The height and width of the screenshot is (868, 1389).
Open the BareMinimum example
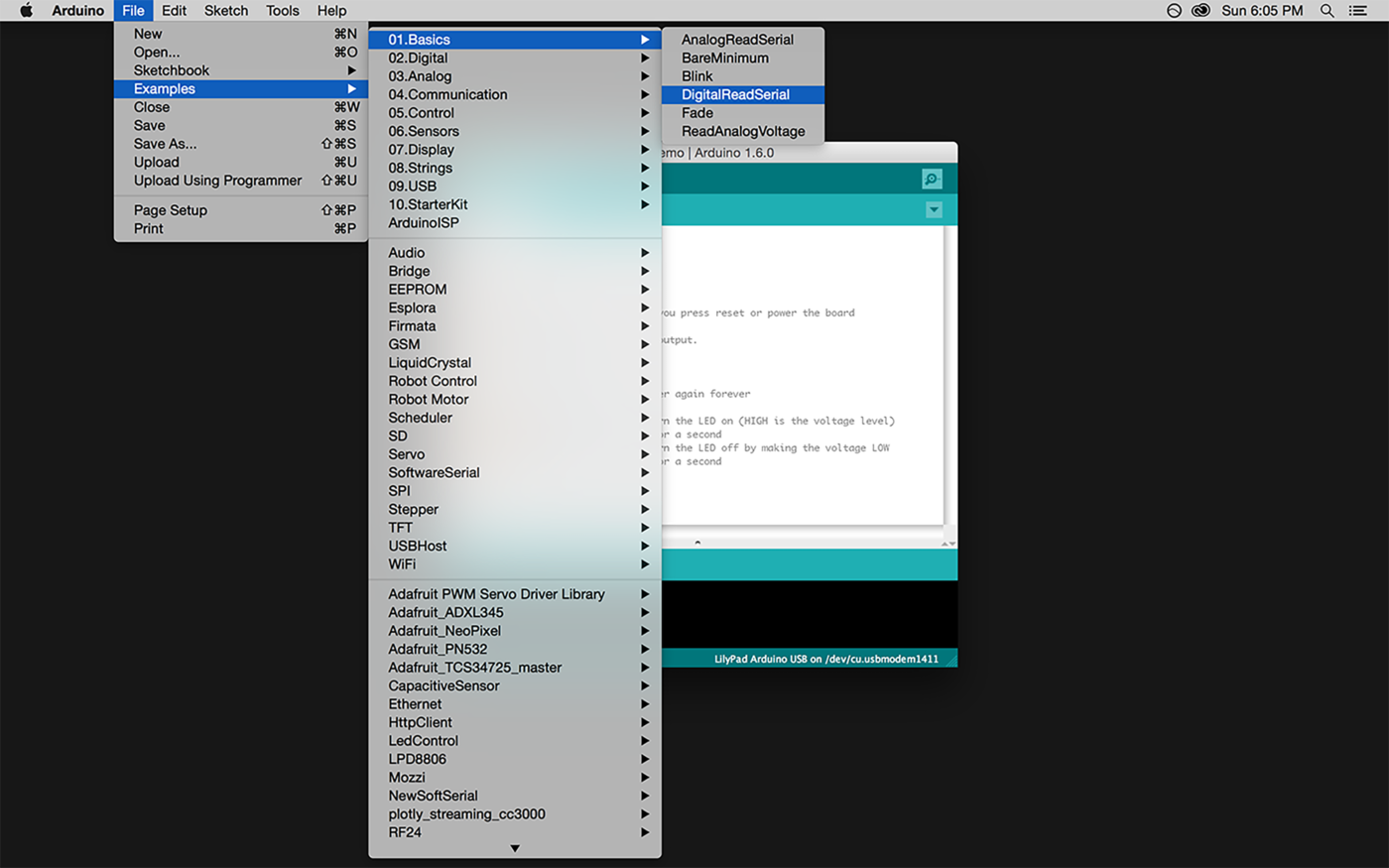[x=743, y=58]
